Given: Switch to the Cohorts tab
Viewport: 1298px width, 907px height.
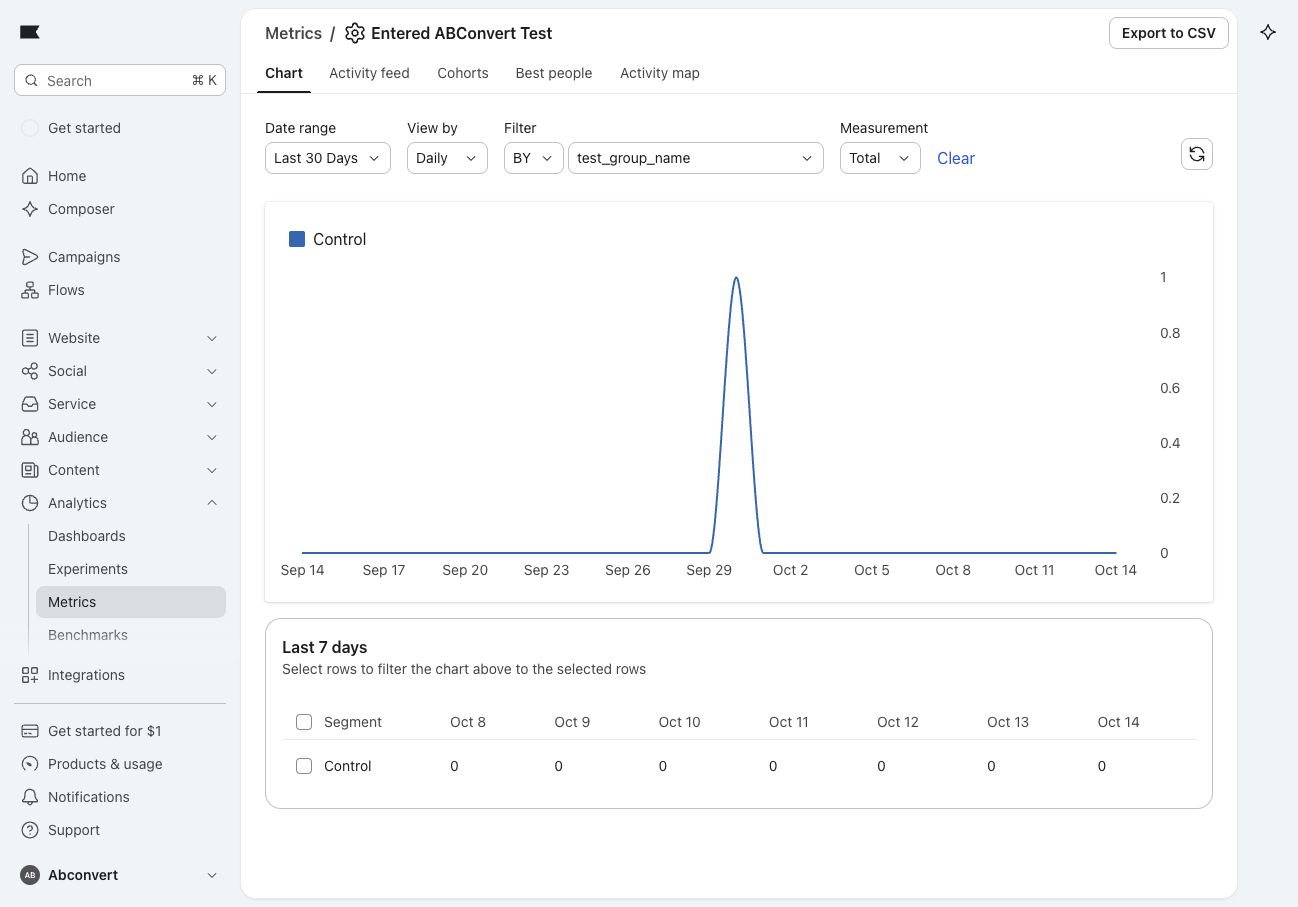Looking at the screenshot, I should (463, 73).
